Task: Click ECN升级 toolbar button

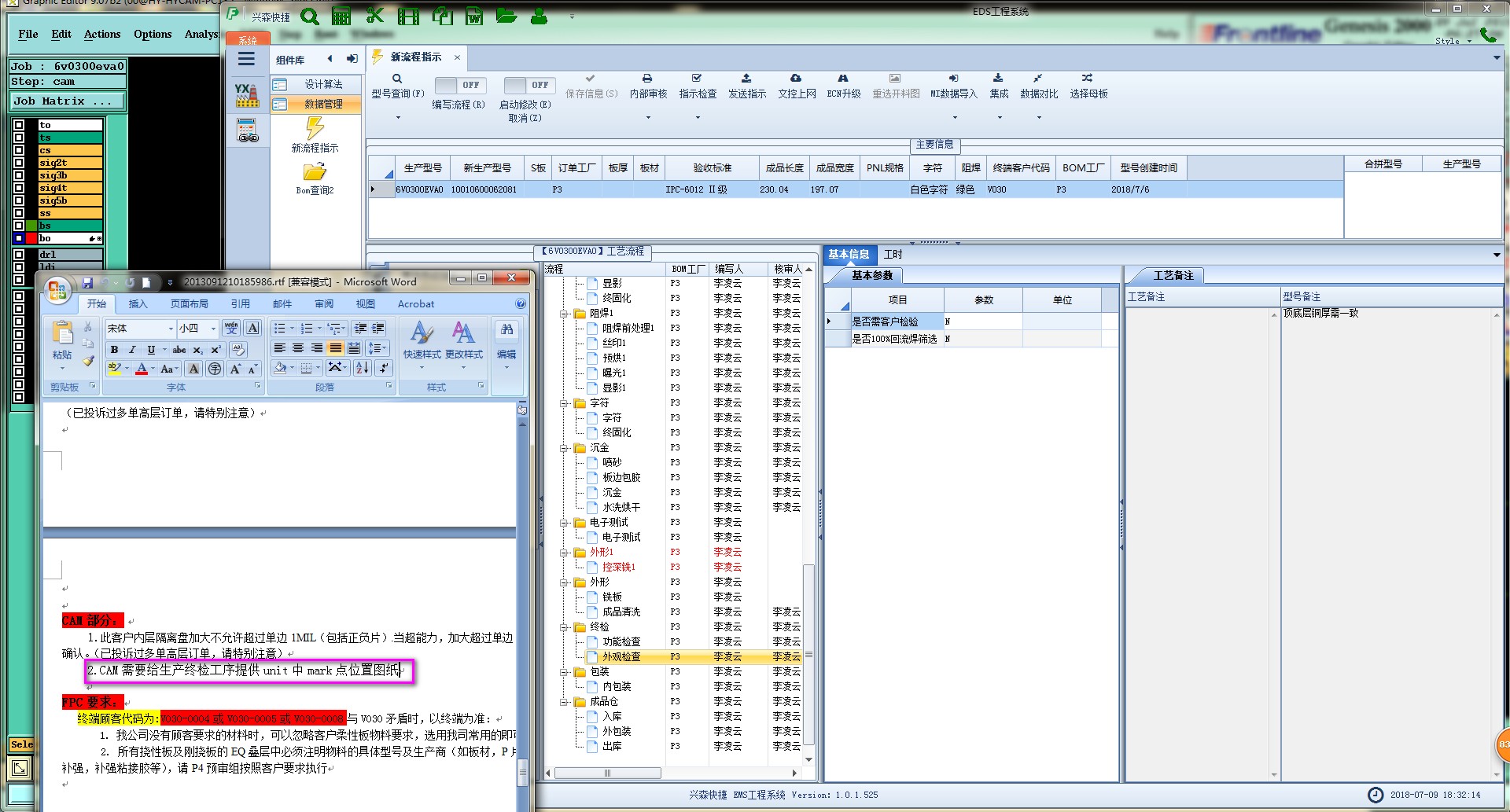Action: point(843,86)
